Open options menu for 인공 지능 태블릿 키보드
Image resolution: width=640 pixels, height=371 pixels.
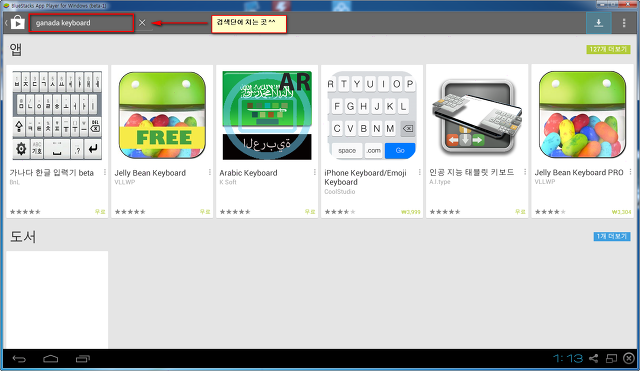[x=525, y=172]
